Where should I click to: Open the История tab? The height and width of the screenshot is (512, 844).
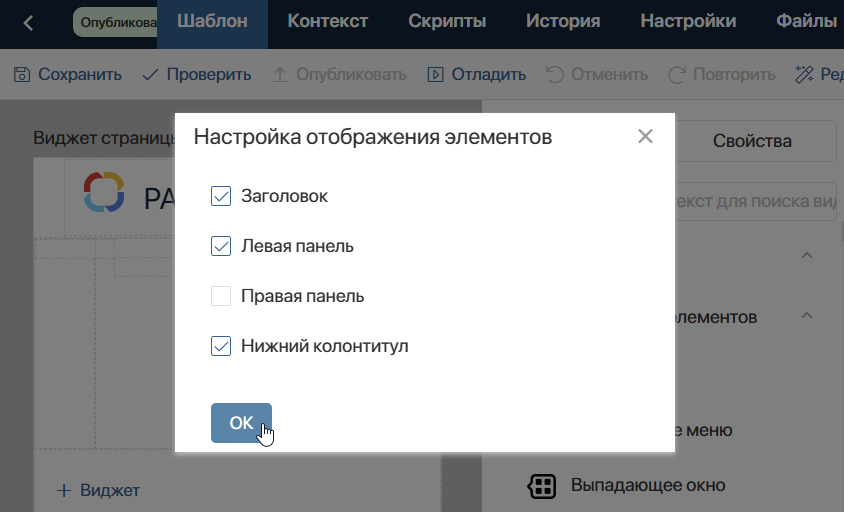[x=563, y=21]
